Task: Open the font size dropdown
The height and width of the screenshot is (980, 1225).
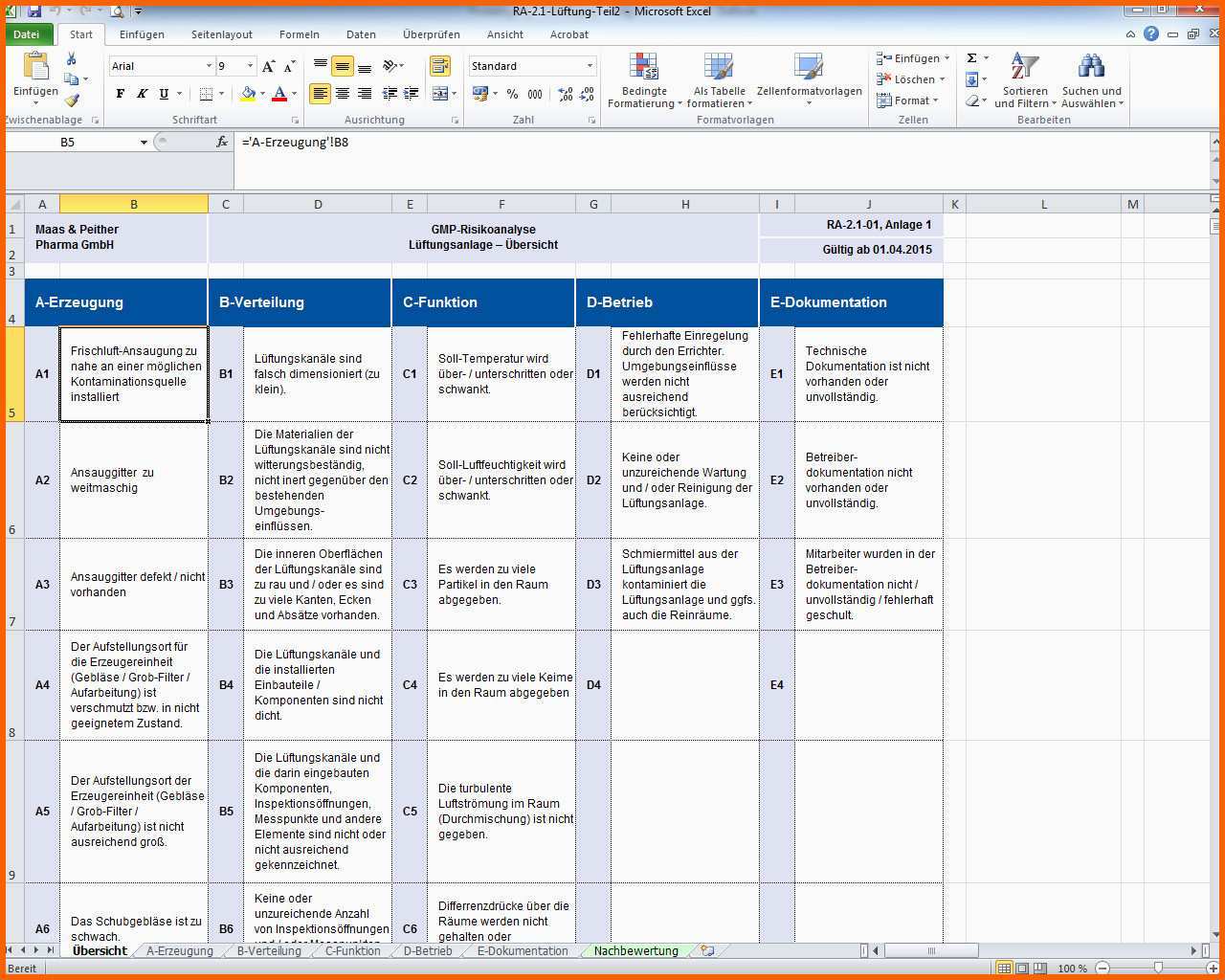Action: 251,66
